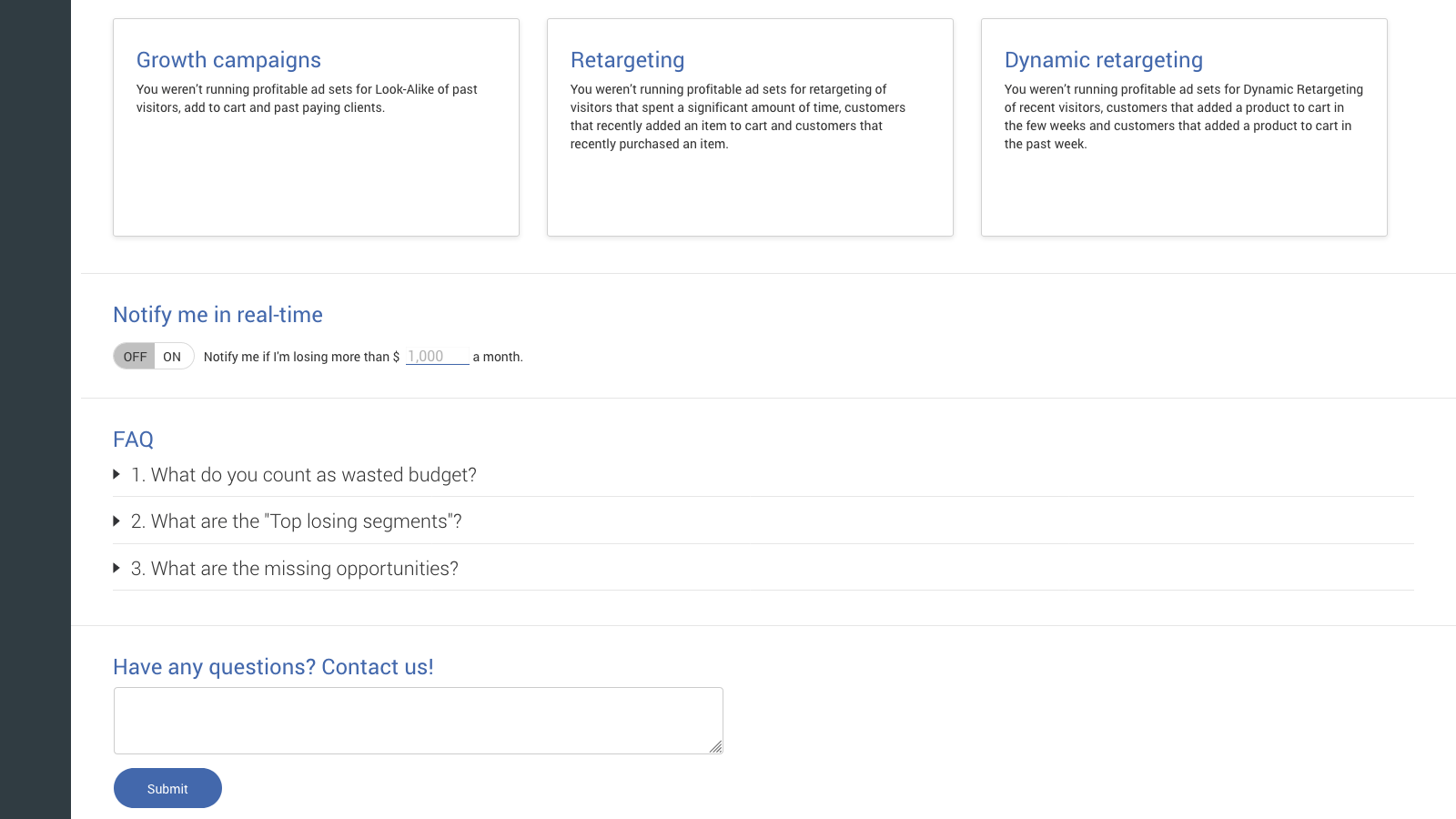The image size is (1456, 819).
Task: Switch the notification toggle to ON
Action: click(x=173, y=357)
